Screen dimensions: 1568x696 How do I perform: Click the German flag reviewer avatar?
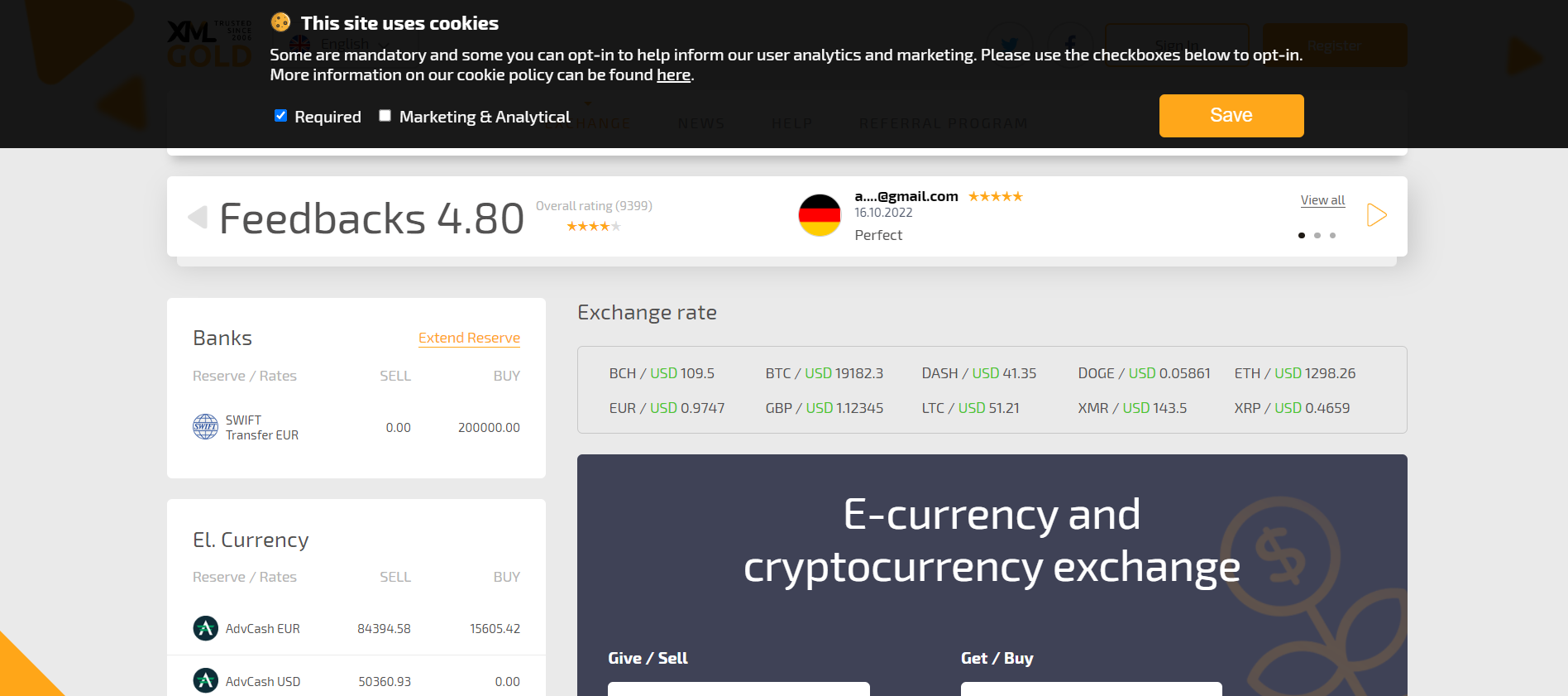pos(820,215)
